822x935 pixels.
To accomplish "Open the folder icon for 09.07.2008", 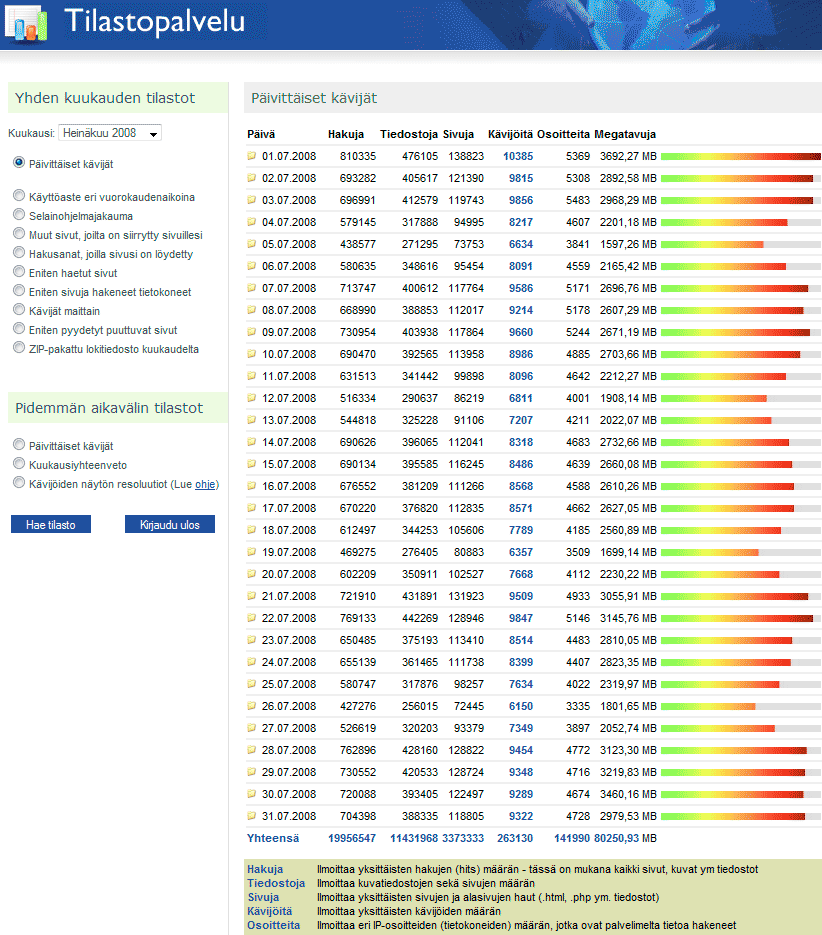I will tap(252, 332).
